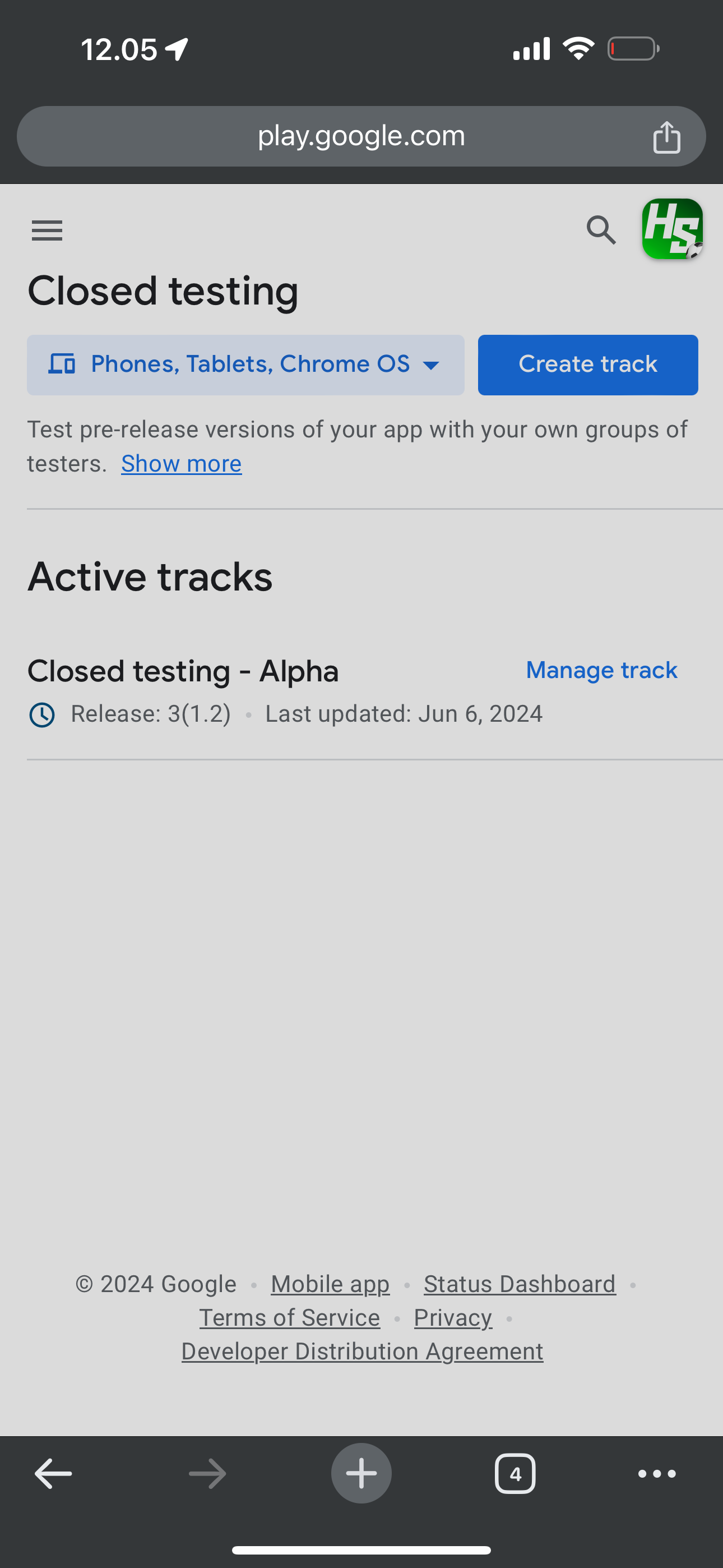
Task: Click the Create track button
Action: point(587,365)
